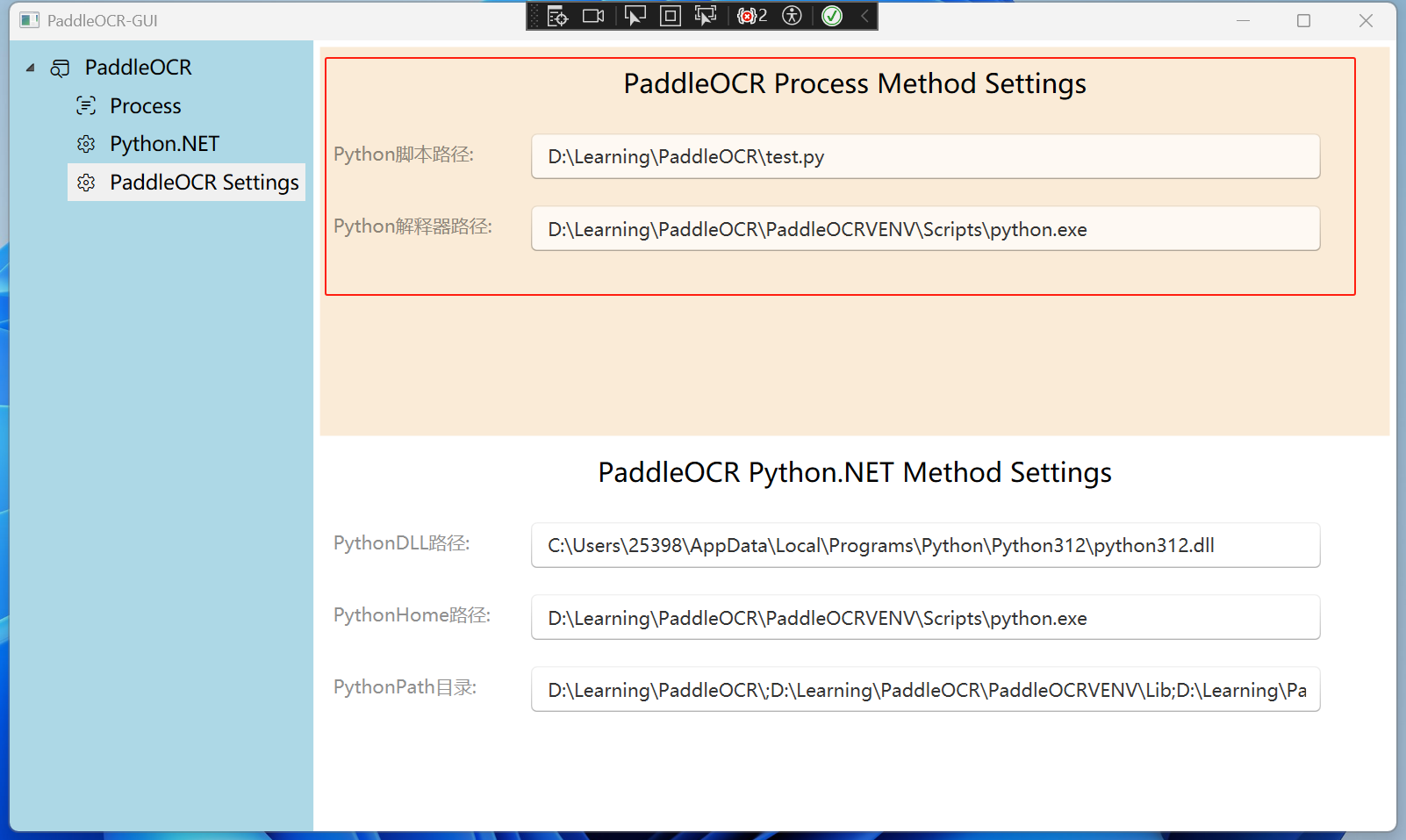Click the gear icon beside Python.NET
The width and height of the screenshot is (1406, 840).
pyautogui.click(x=86, y=143)
